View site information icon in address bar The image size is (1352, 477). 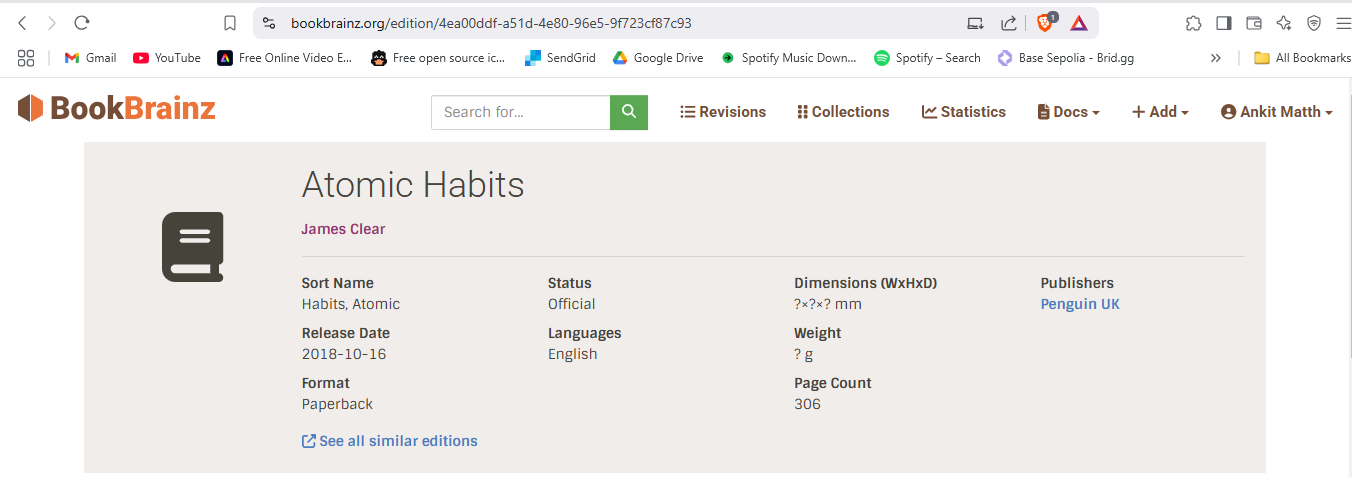(x=269, y=23)
